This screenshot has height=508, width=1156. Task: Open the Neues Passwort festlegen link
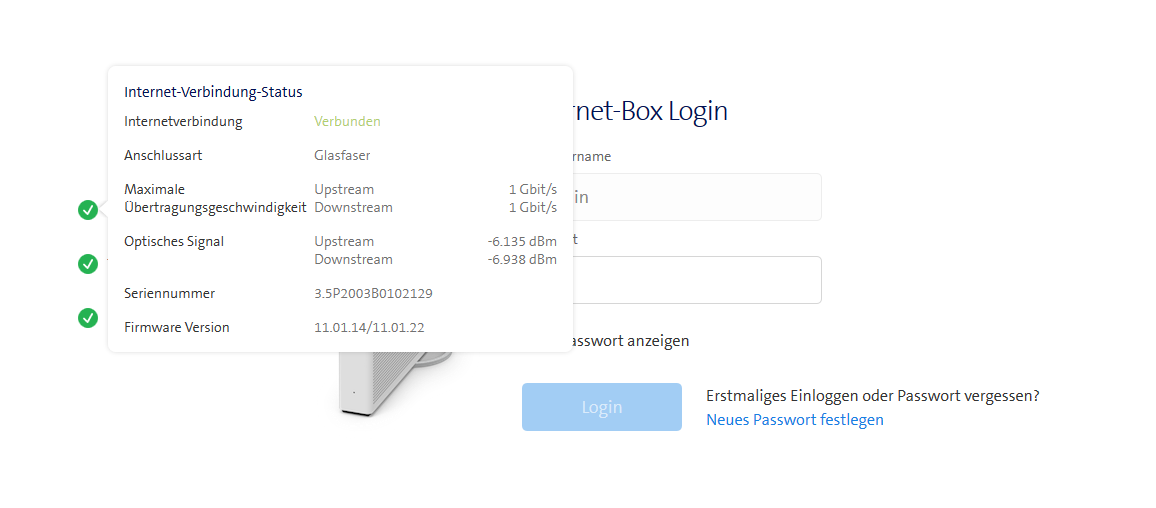click(x=795, y=420)
